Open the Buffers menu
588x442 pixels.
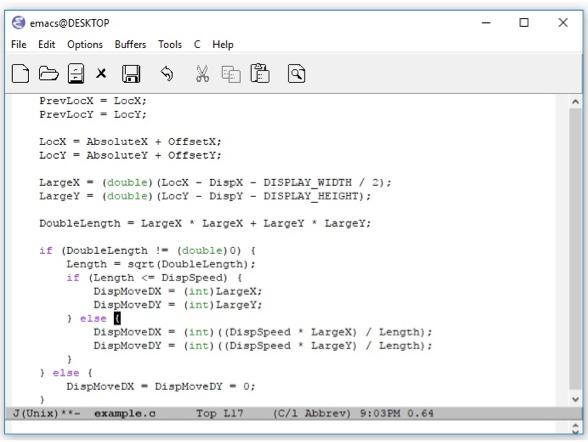130,45
